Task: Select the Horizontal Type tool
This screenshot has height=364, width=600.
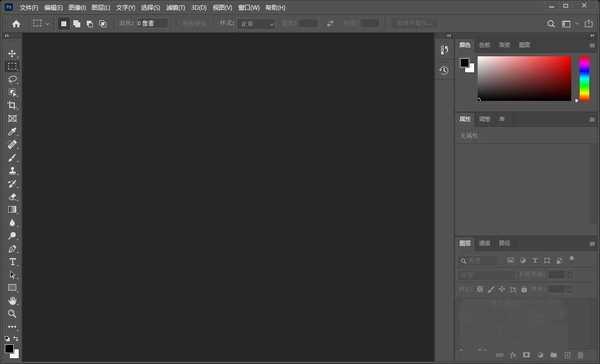Action: pos(12,262)
